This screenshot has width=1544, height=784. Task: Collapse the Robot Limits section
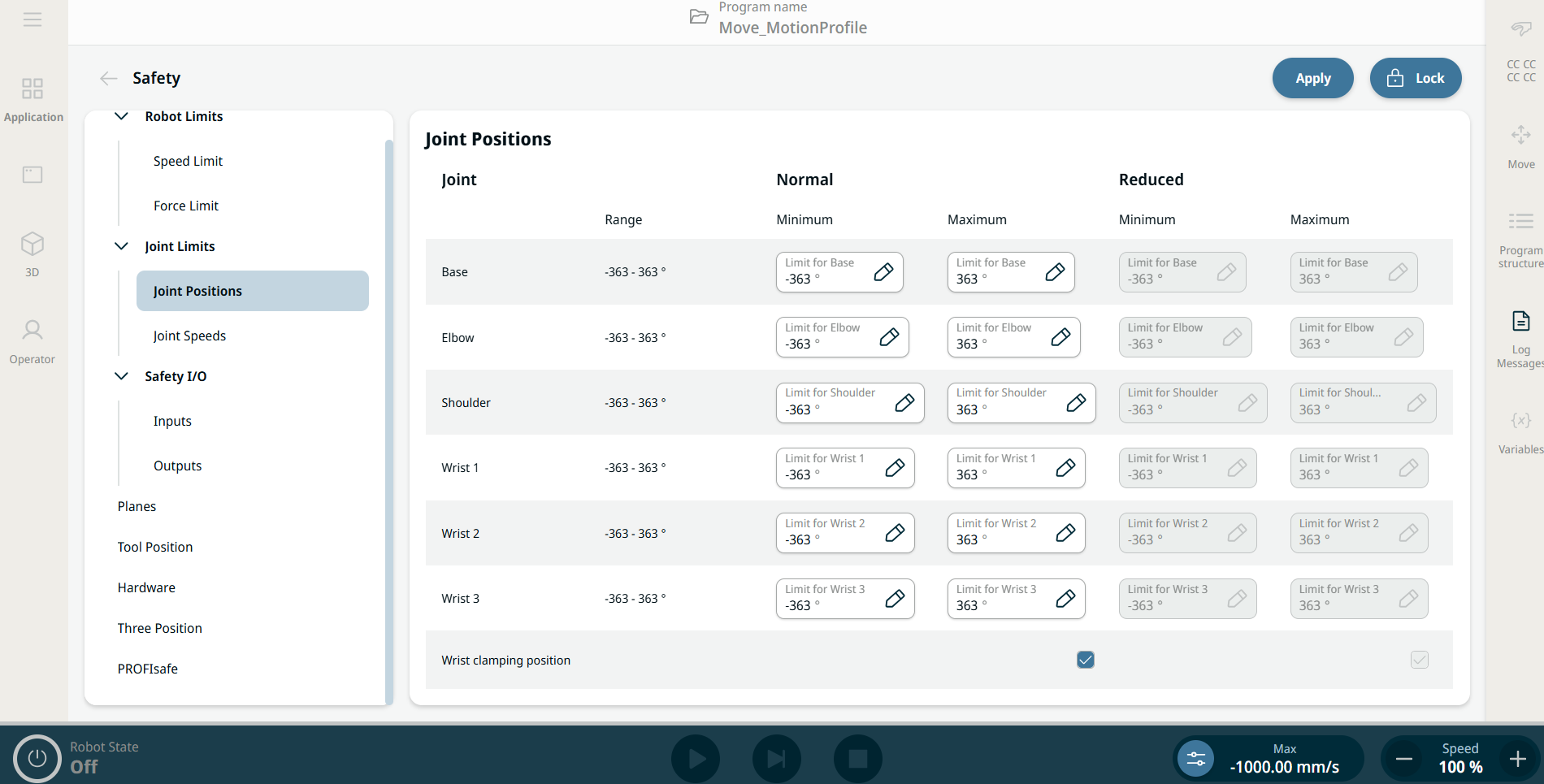point(122,116)
